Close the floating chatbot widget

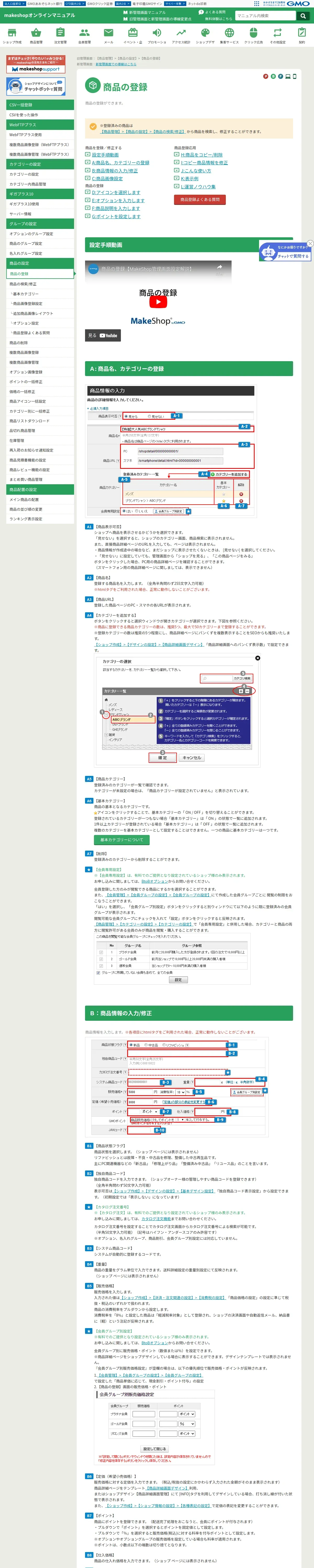(310, 244)
